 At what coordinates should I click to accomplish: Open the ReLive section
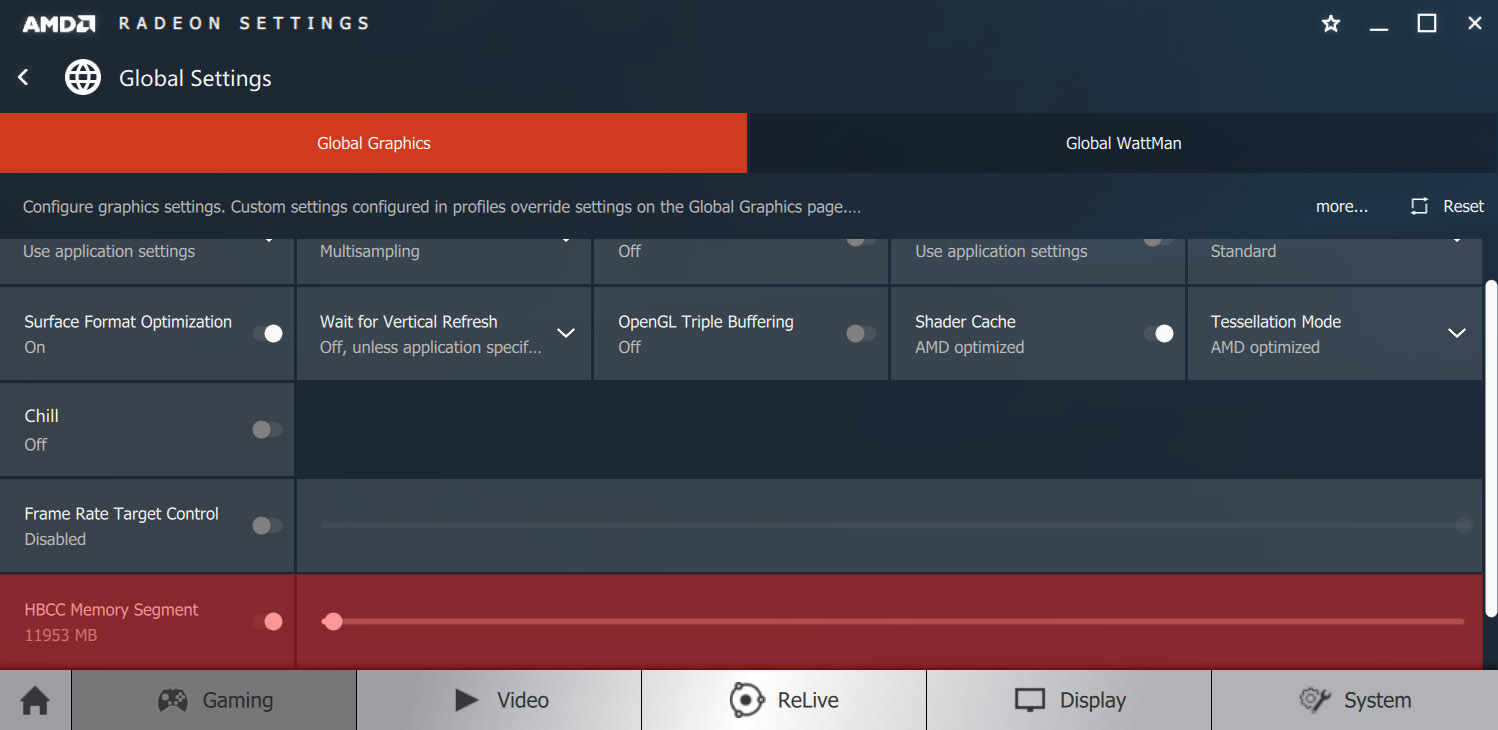click(784, 700)
